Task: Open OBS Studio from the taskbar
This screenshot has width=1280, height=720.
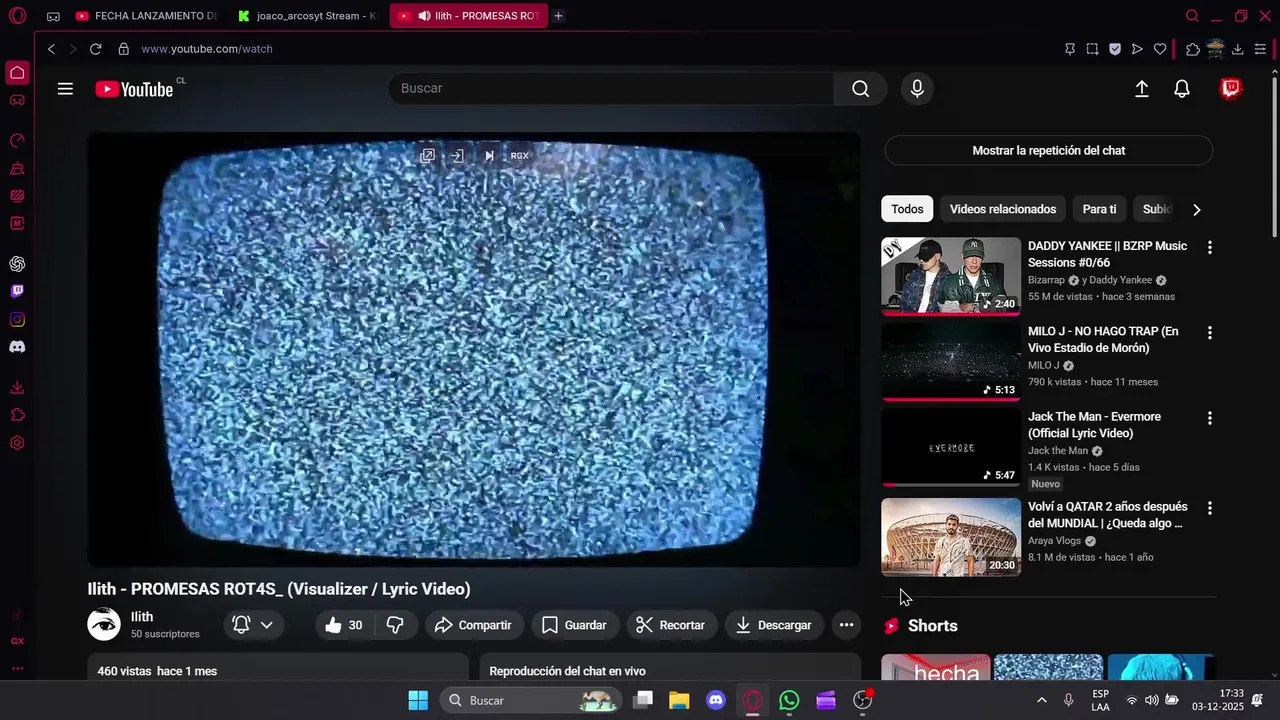Action: pos(863,700)
